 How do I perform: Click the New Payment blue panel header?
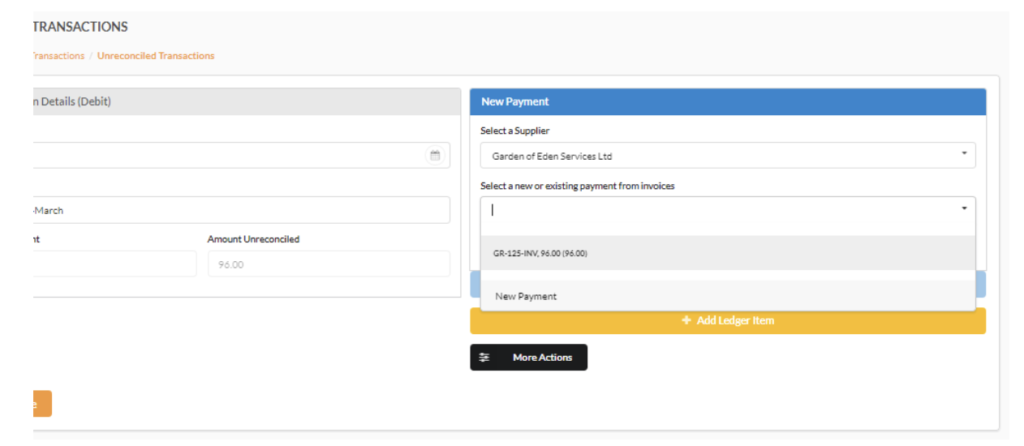727,102
